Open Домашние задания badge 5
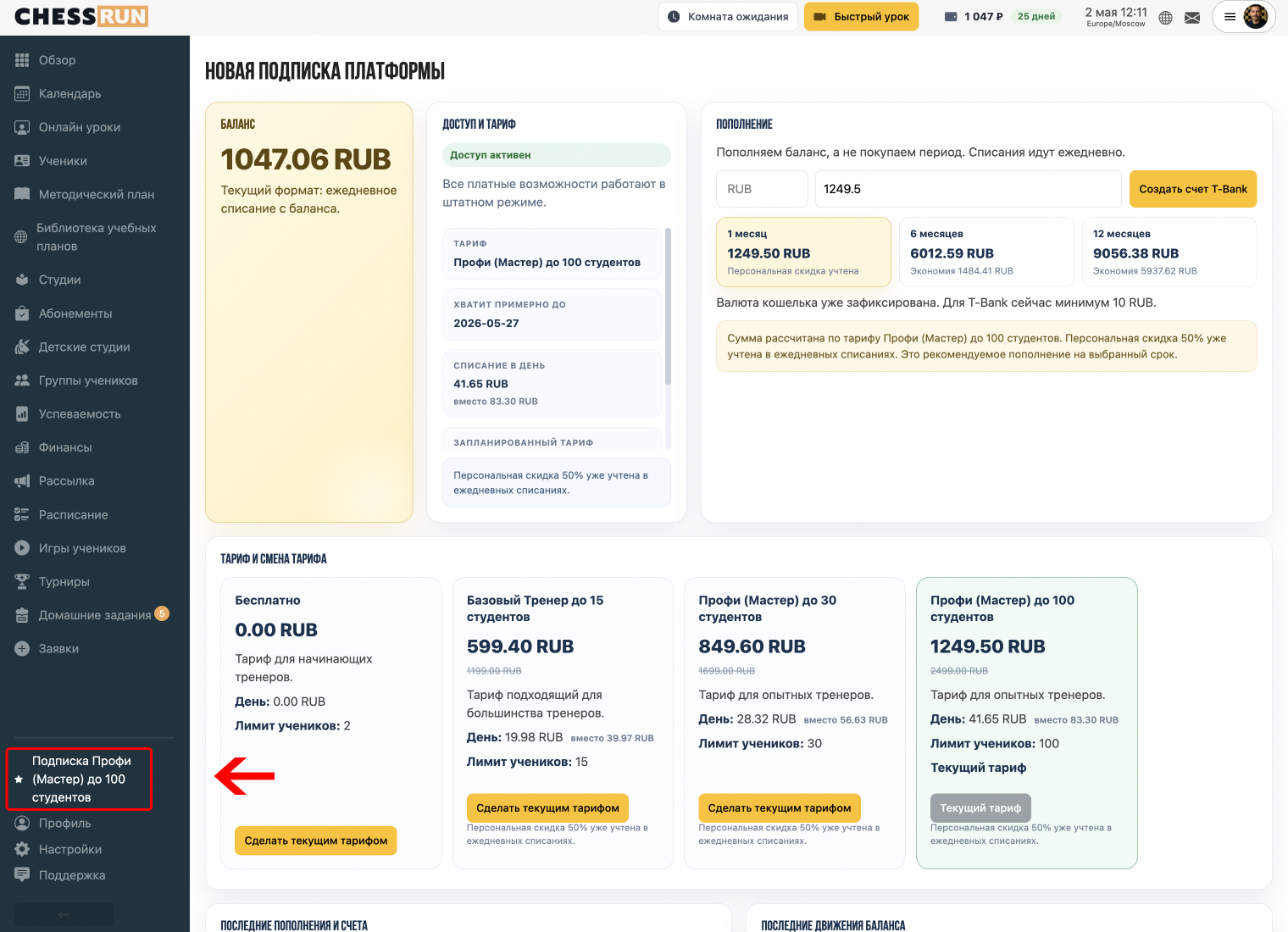 click(162, 613)
